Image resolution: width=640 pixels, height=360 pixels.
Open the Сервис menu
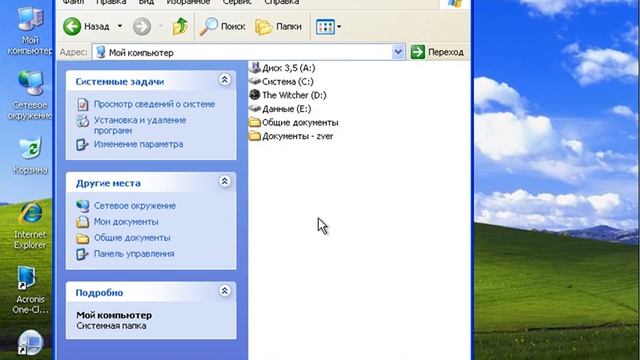237,2
